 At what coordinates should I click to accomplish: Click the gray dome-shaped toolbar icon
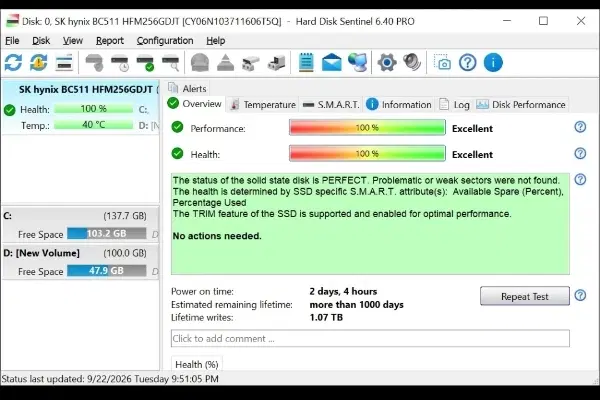click(200, 62)
